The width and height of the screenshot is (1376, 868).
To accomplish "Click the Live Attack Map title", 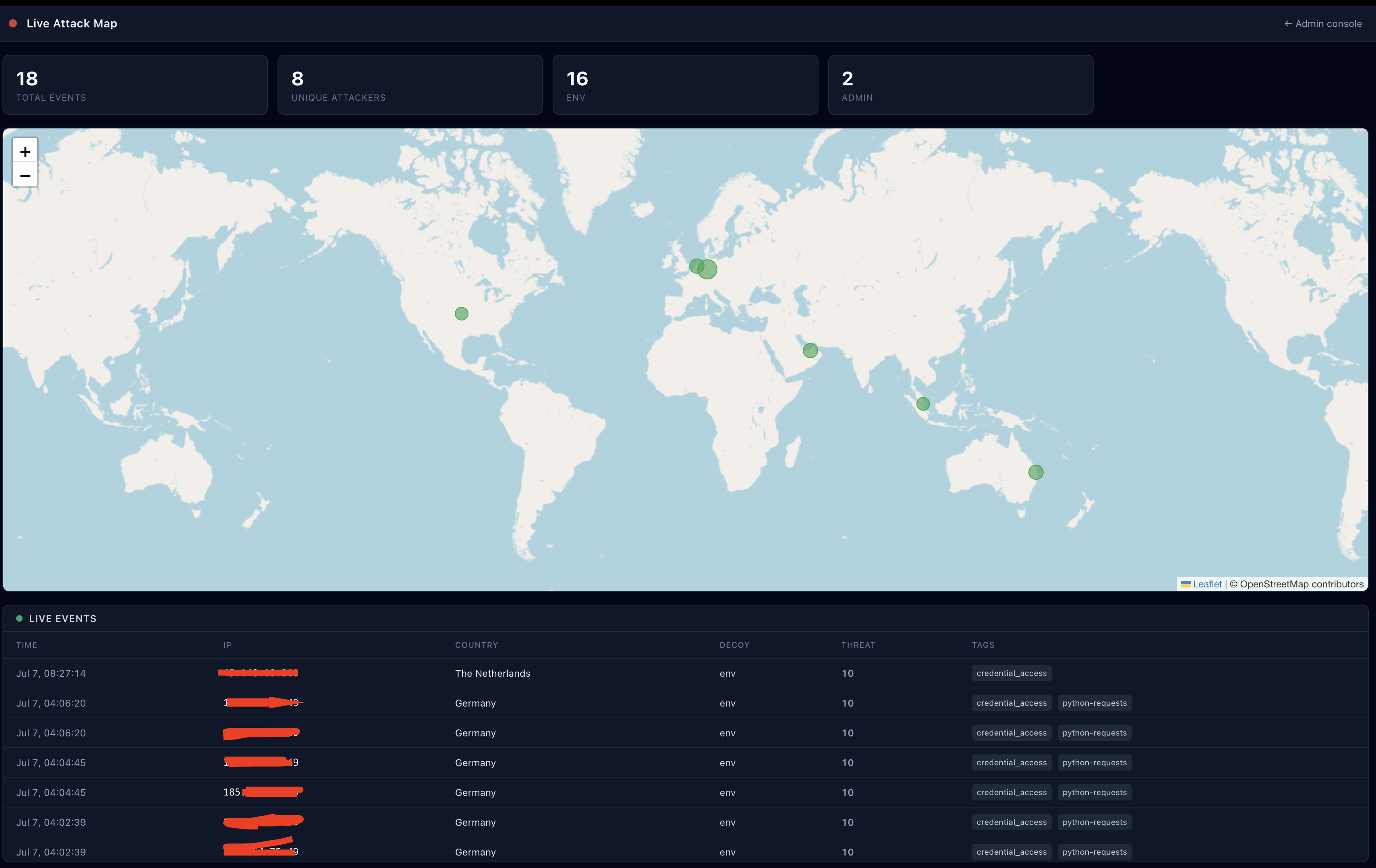I will tap(72, 23).
